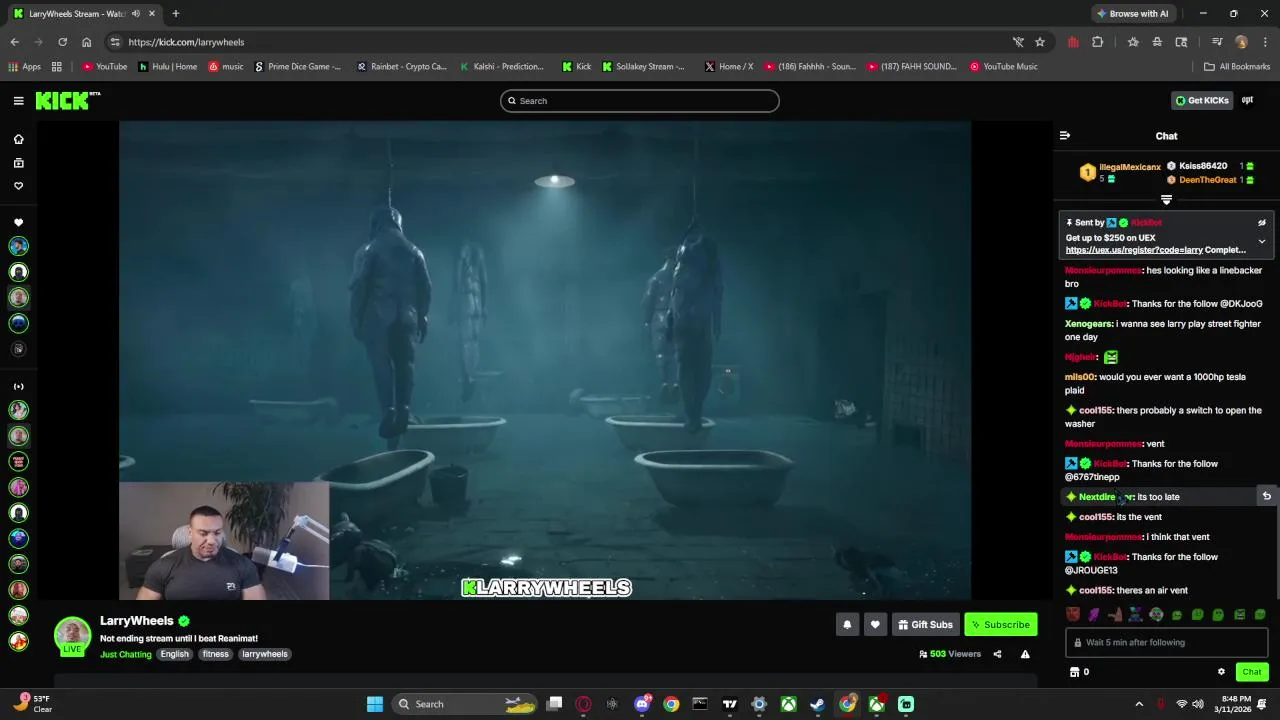Share the stream via share icon

pyautogui.click(x=997, y=654)
